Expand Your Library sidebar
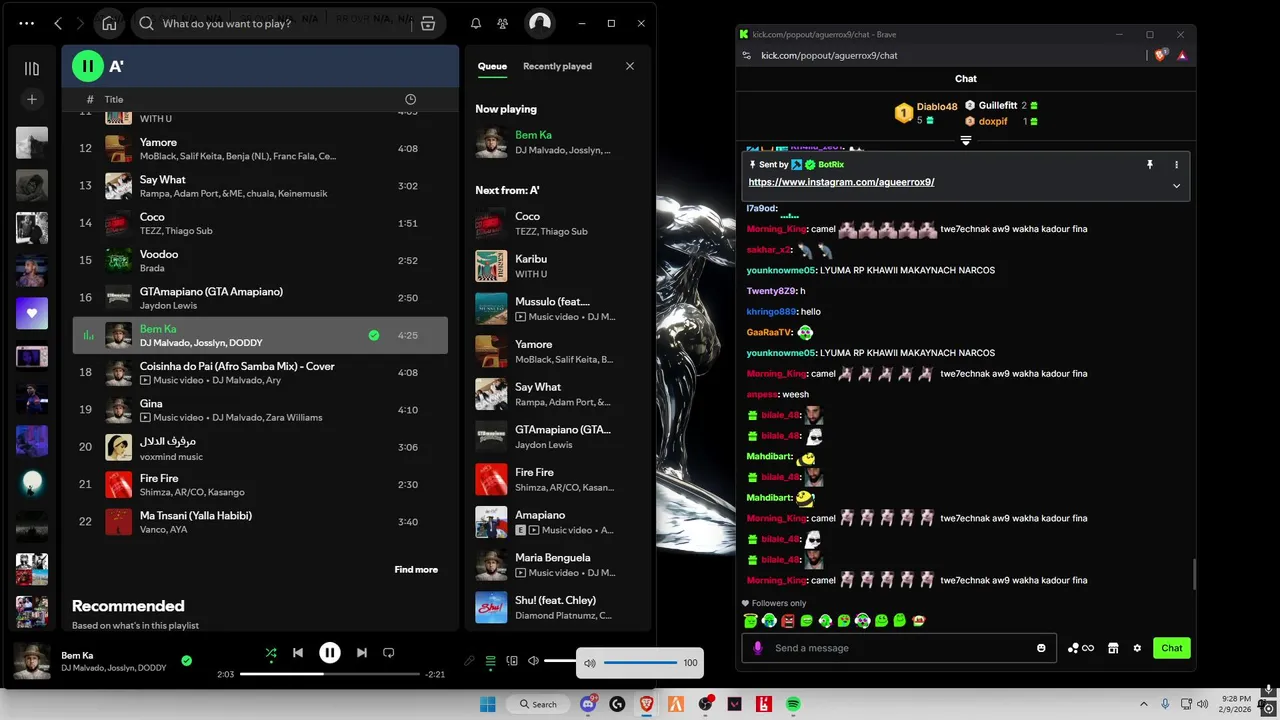Image resolution: width=1280 pixels, height=720 pixels. coord(32,69)
